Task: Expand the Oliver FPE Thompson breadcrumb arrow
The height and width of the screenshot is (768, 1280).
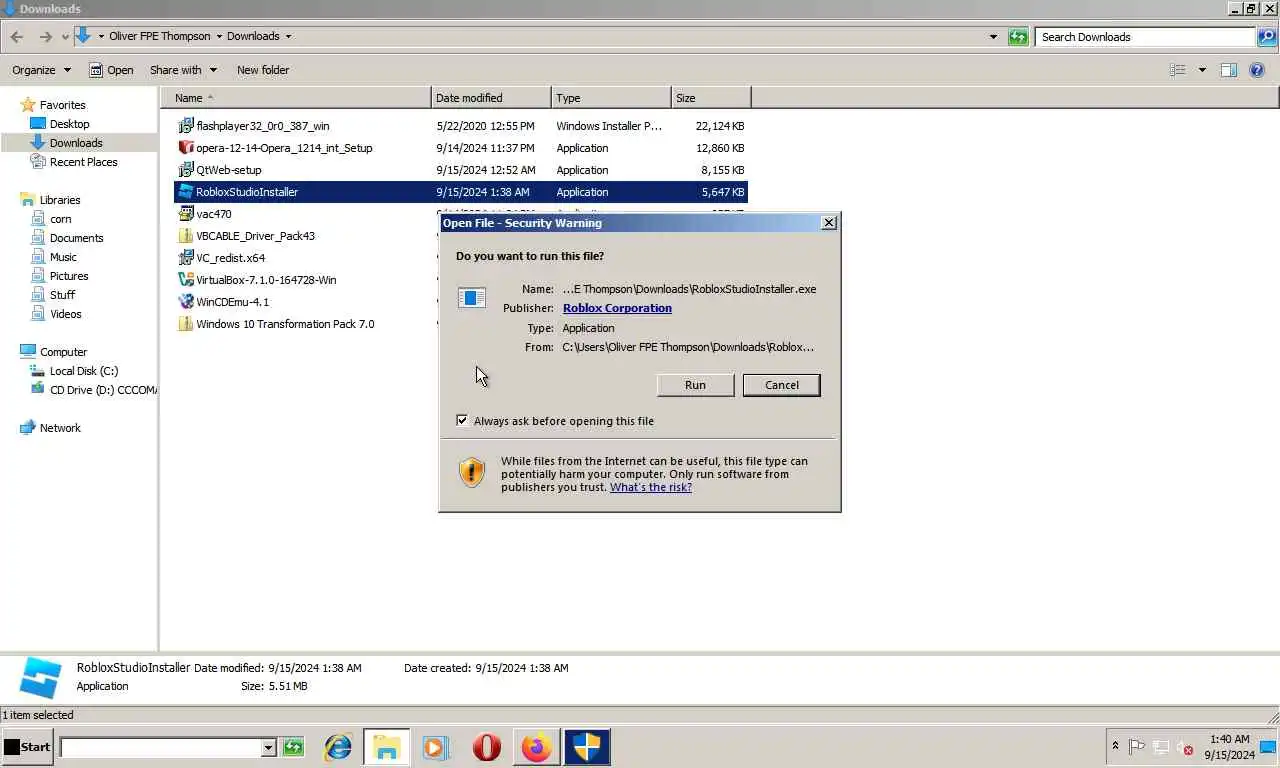Action: pos(219,36)
